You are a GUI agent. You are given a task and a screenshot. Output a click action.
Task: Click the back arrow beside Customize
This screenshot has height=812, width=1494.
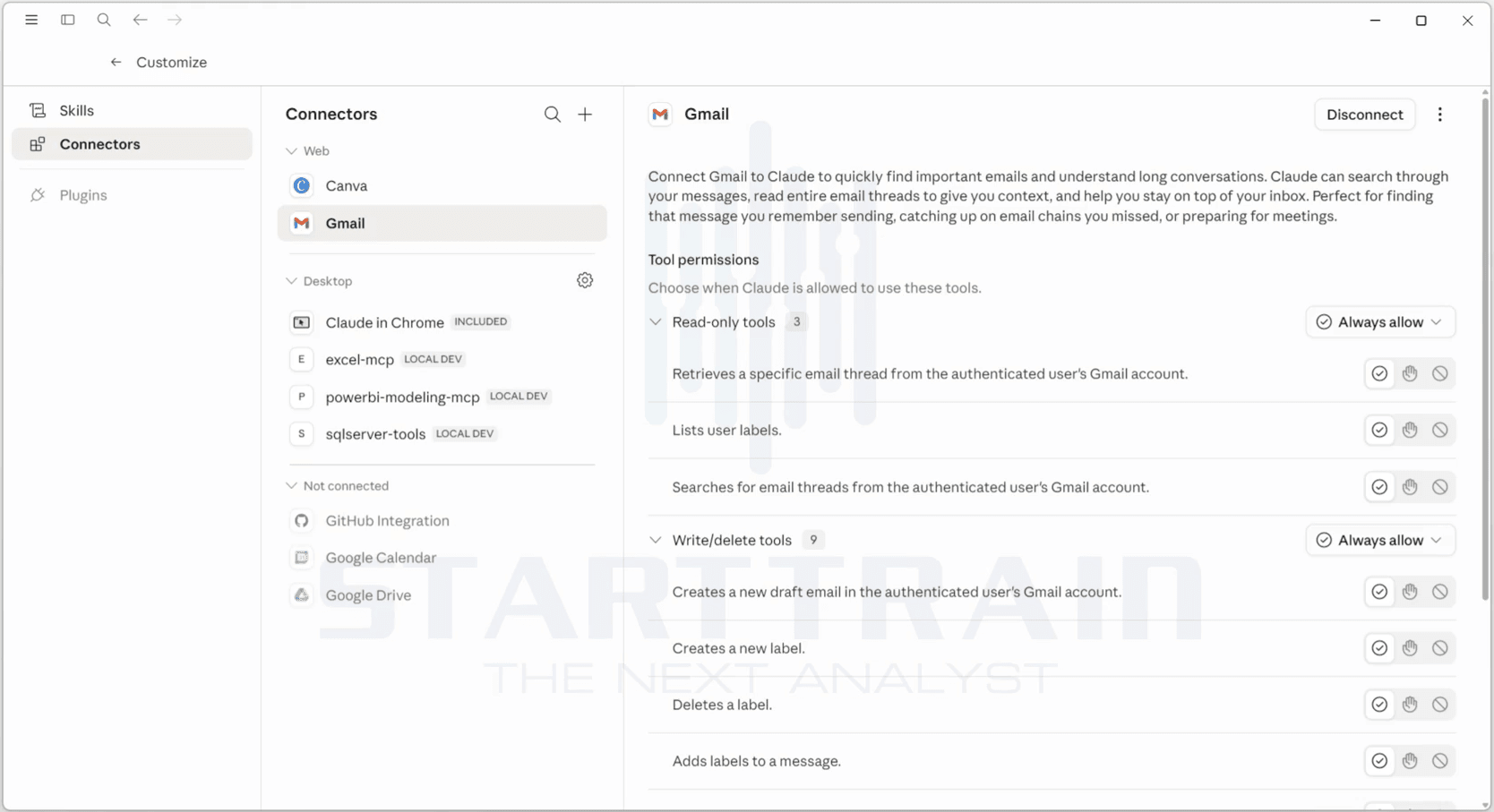pyautogui.click(x=116, y=62)
